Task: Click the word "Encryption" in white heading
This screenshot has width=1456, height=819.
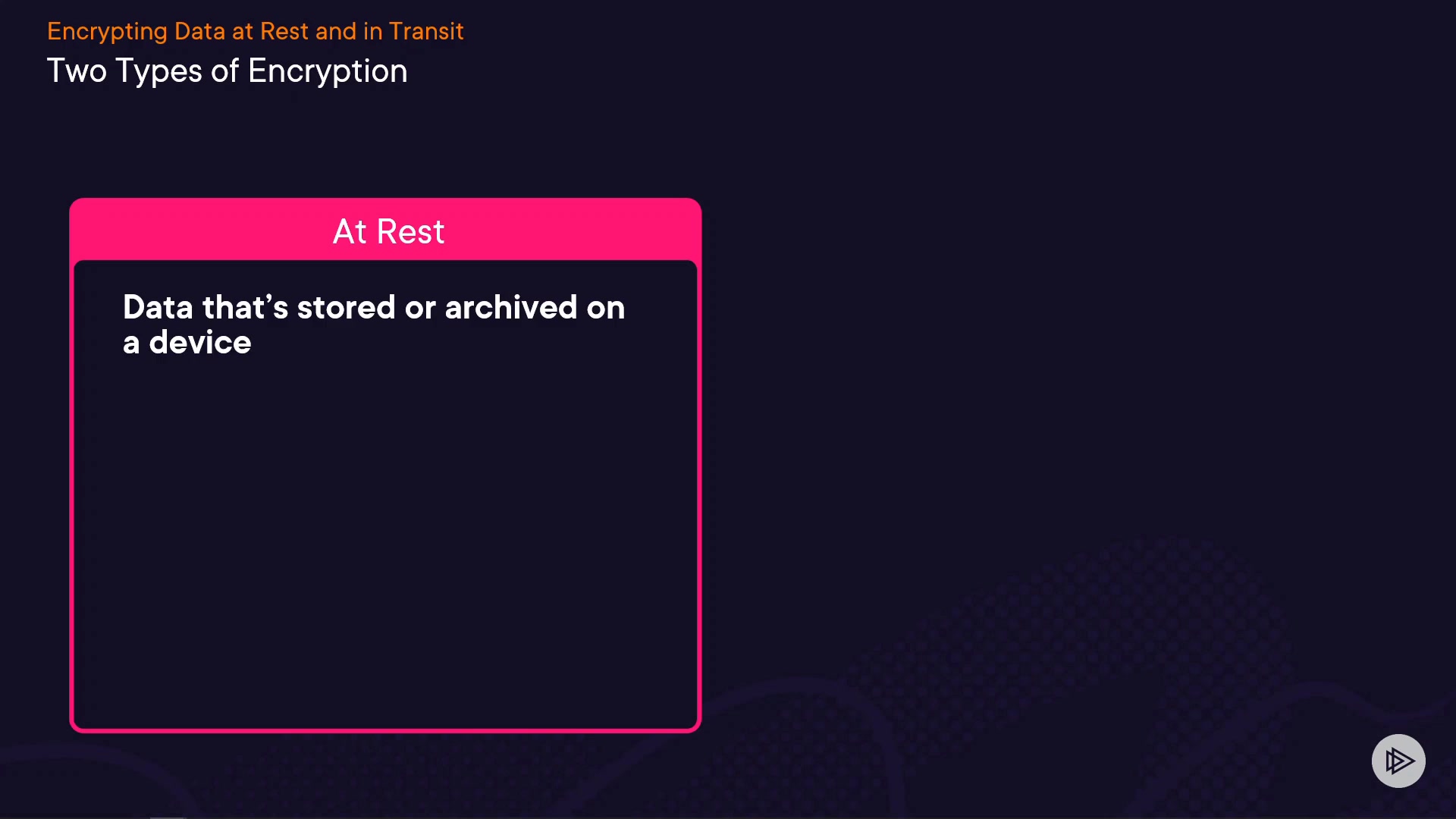Action: [328, 71]
